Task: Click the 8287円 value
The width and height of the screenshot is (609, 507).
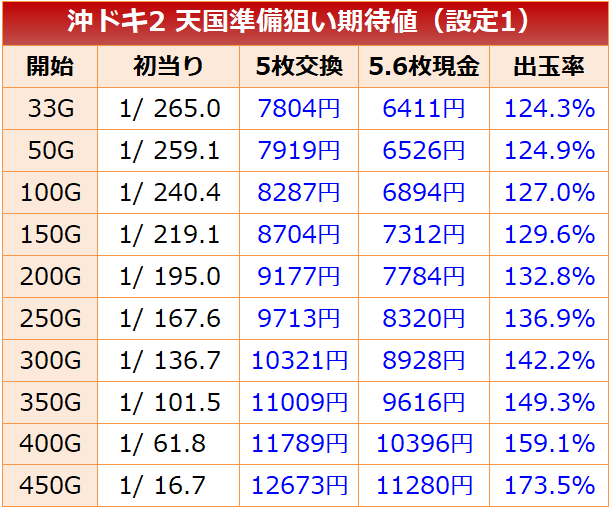Action: coord(299,192)
